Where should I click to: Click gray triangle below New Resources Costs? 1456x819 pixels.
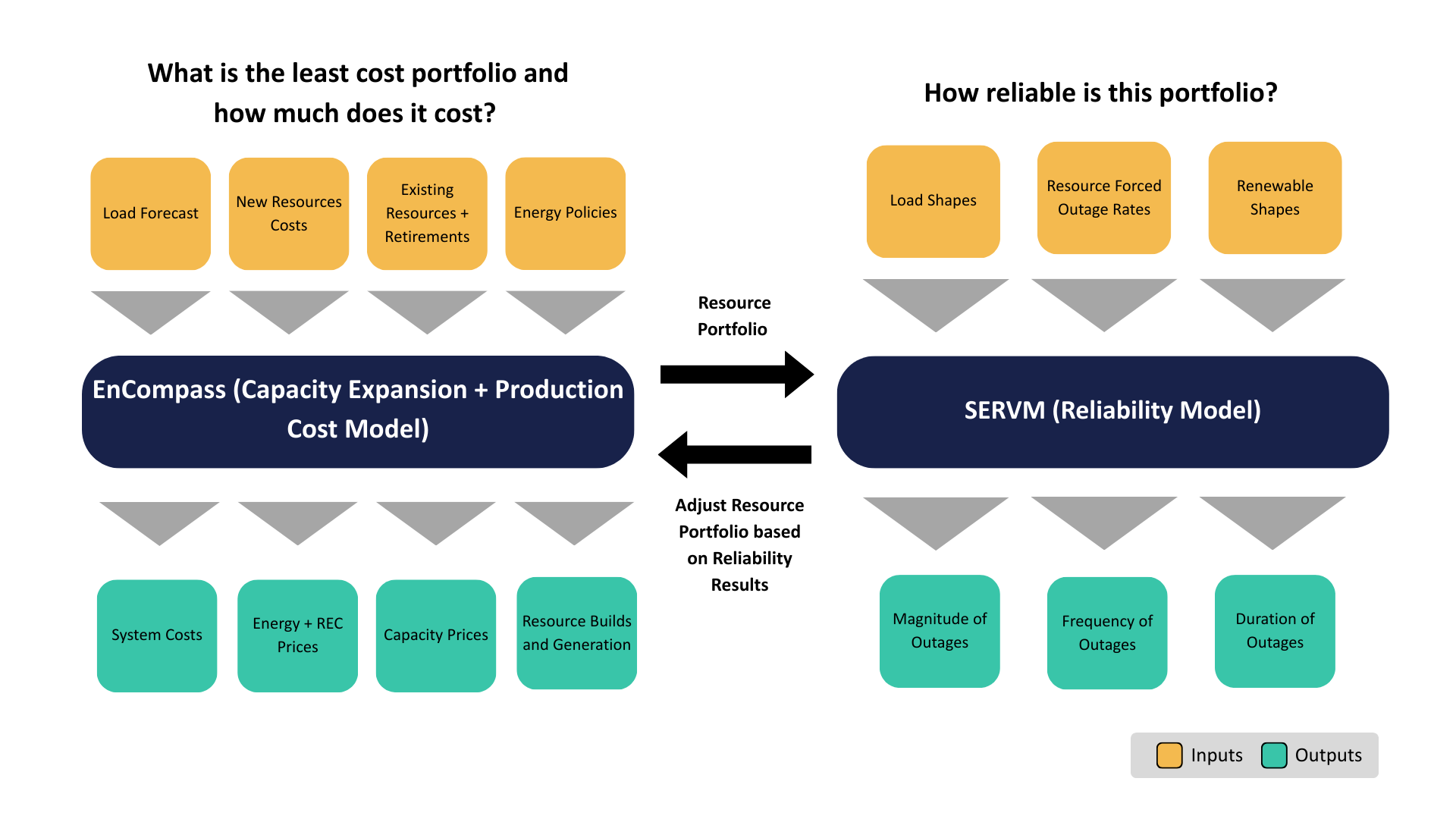click(289, 309)
